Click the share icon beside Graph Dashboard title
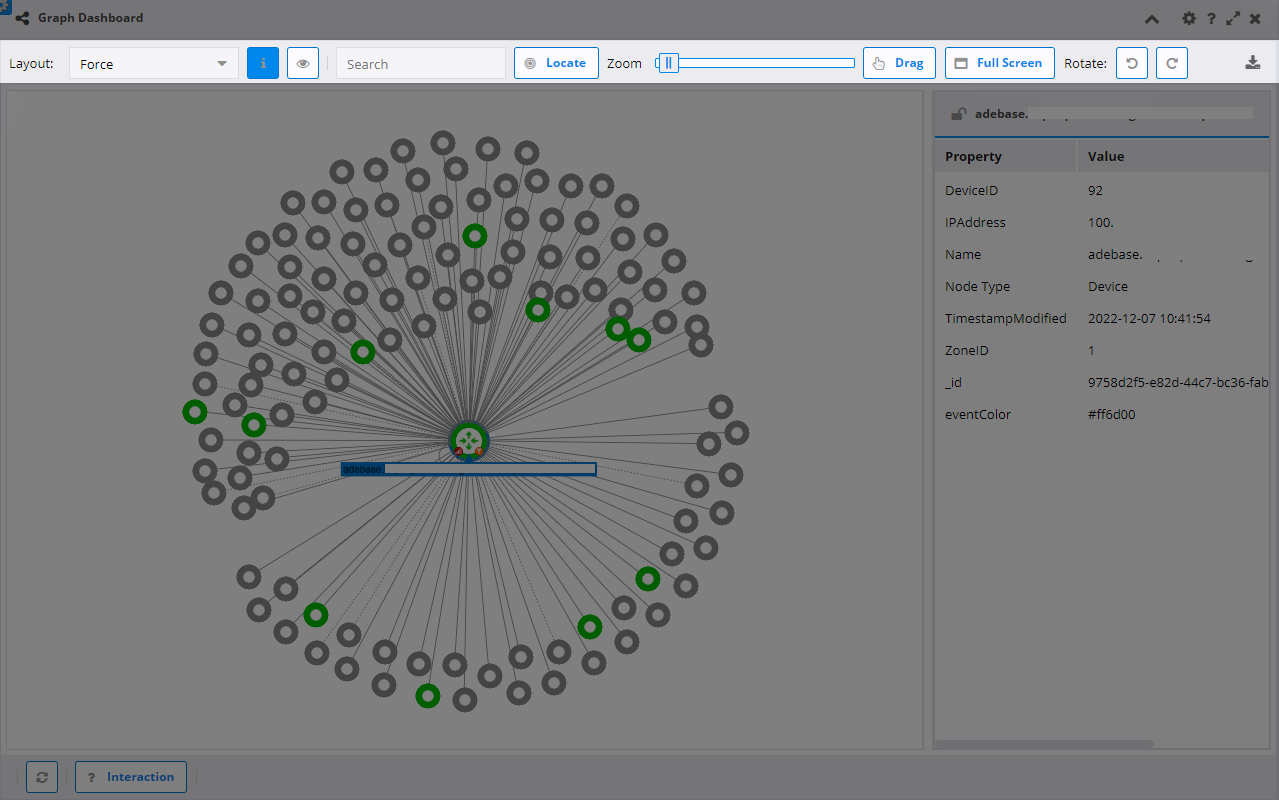Image resolution: width=1279 pixels, height=800 pixels. coord(22,18)
